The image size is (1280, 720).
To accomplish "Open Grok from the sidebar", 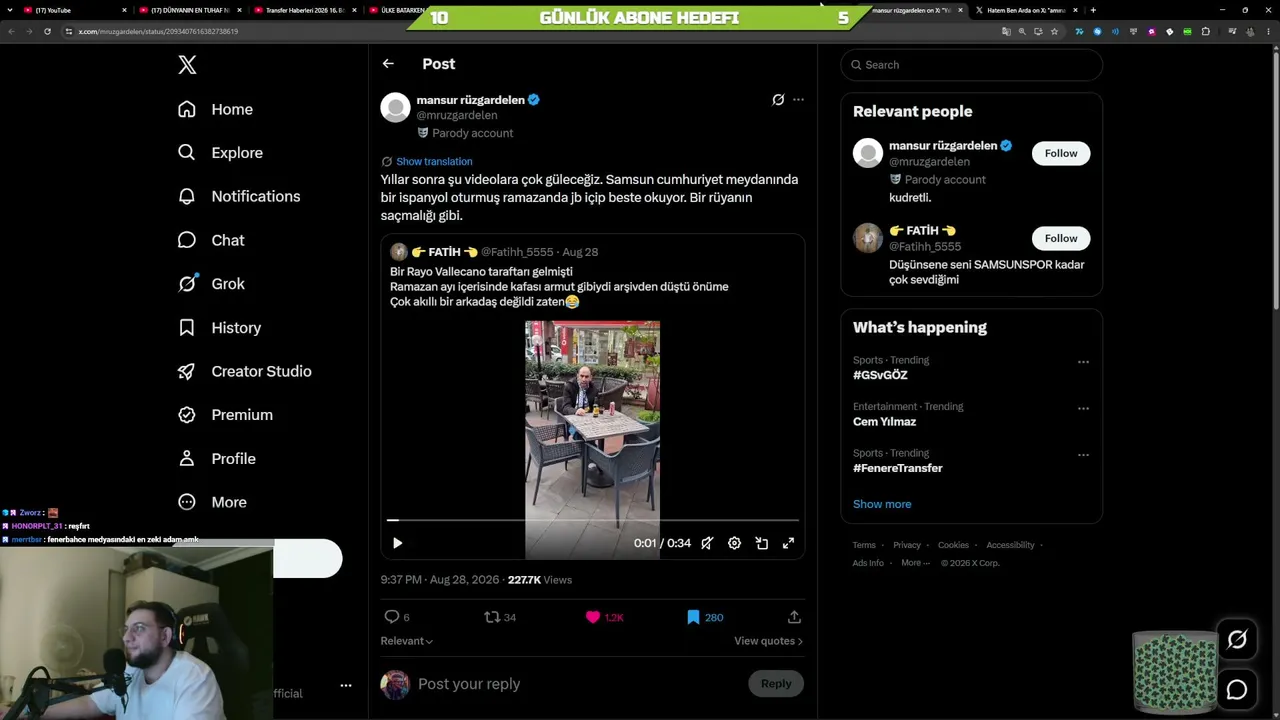I will point(211,284).
